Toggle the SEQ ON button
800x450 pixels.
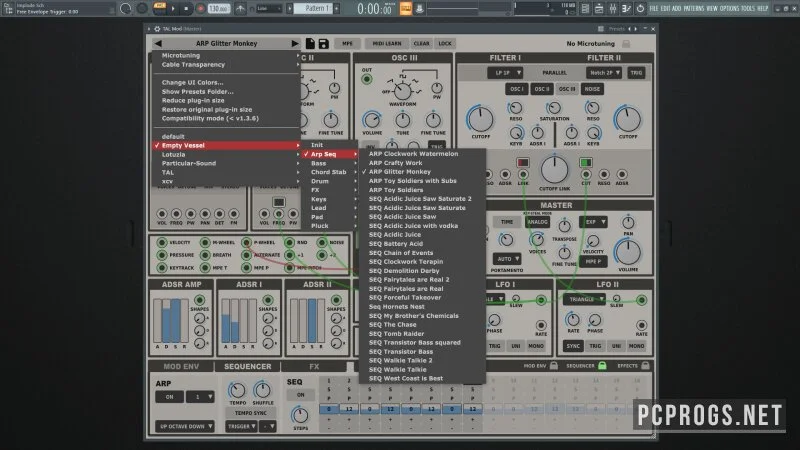point(301,395)
